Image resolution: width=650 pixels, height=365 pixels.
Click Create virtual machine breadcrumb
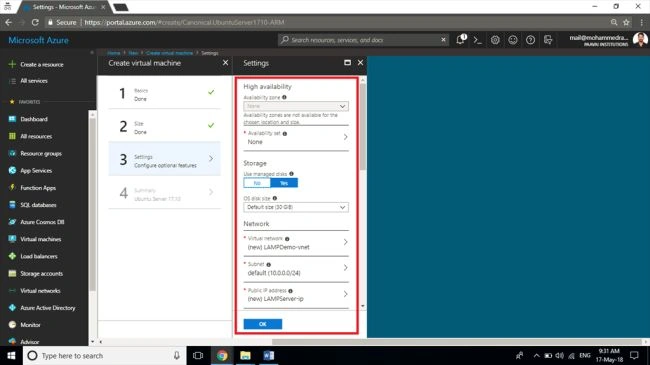tap(170, 53)
